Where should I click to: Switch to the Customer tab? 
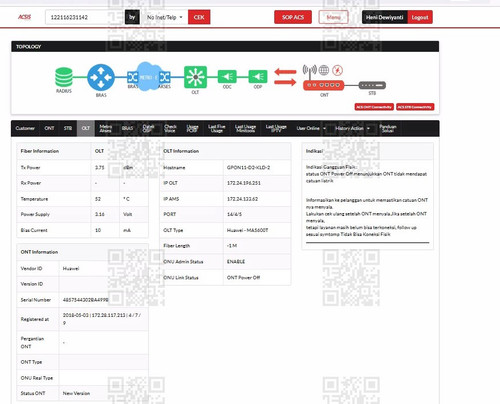(x=25, y=128)
